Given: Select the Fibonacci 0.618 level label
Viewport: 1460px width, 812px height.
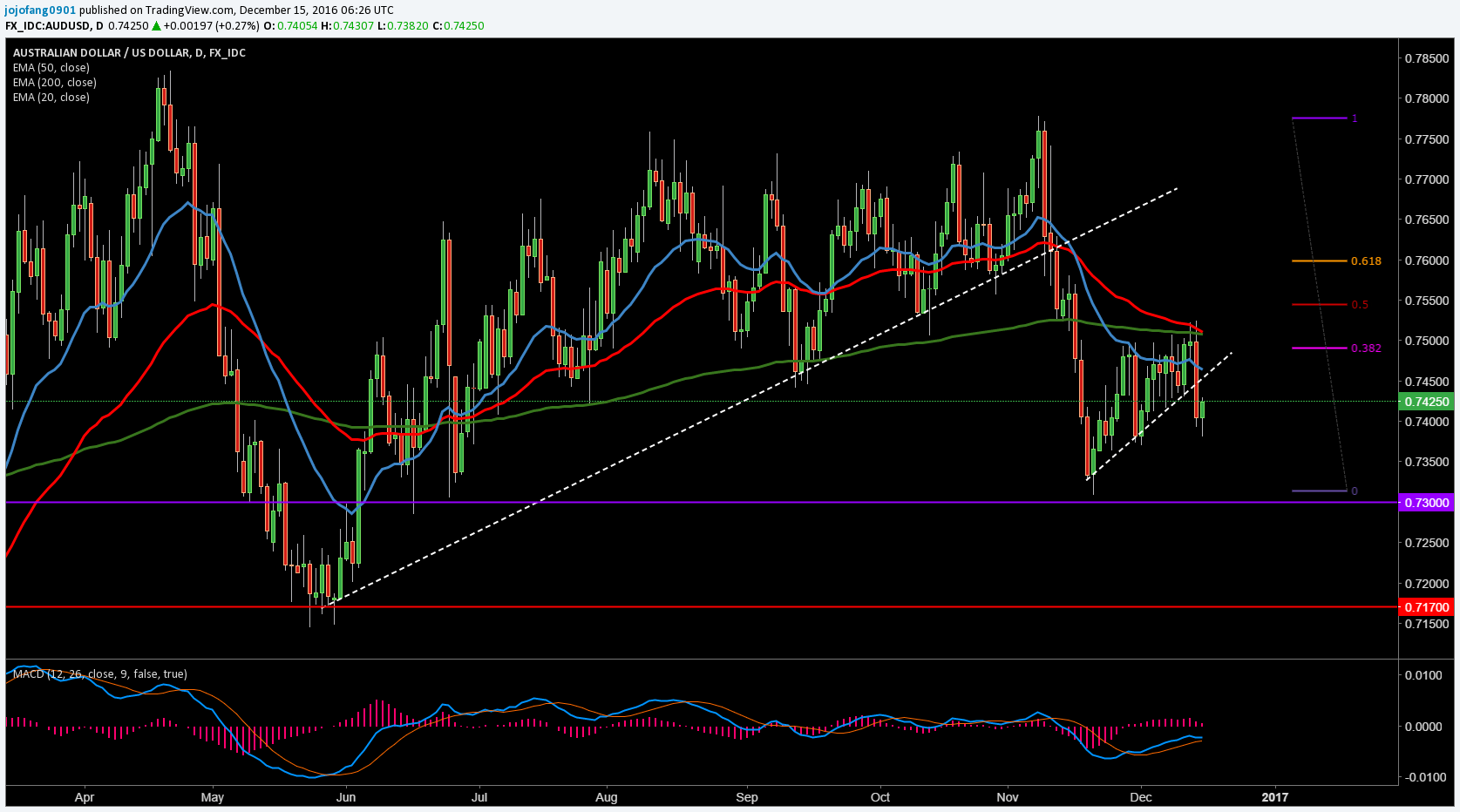Looking at the screenshot, I should [1366, 261].
